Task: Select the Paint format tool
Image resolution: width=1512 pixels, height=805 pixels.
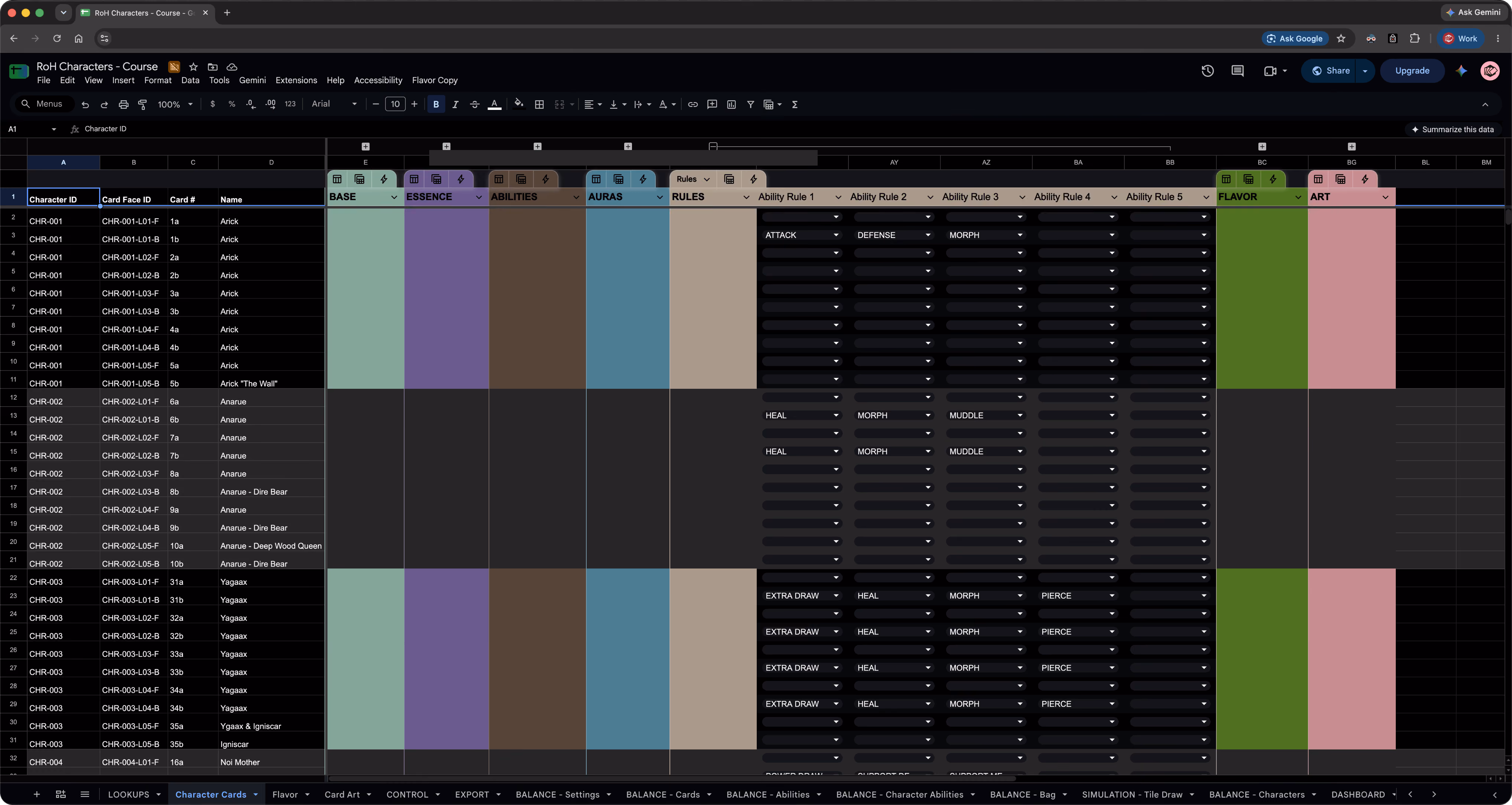Action: pyautogui.click(x=142, y=104)
